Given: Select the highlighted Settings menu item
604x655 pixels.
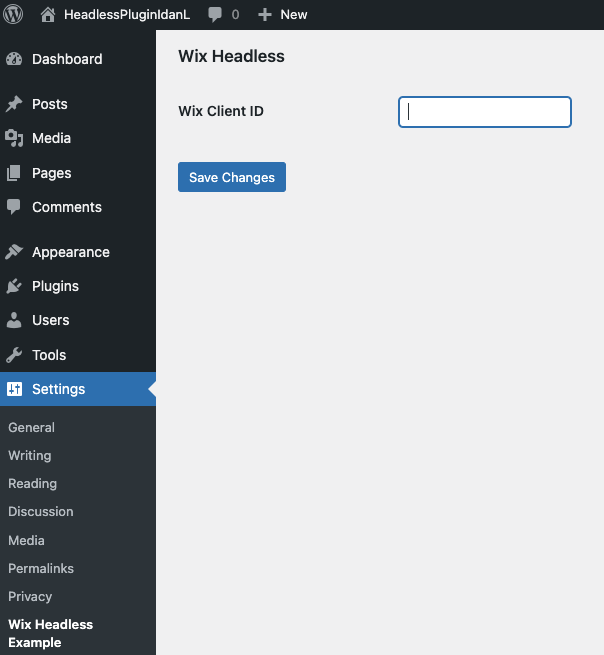Looking at the screenshot, I should 78,389.
